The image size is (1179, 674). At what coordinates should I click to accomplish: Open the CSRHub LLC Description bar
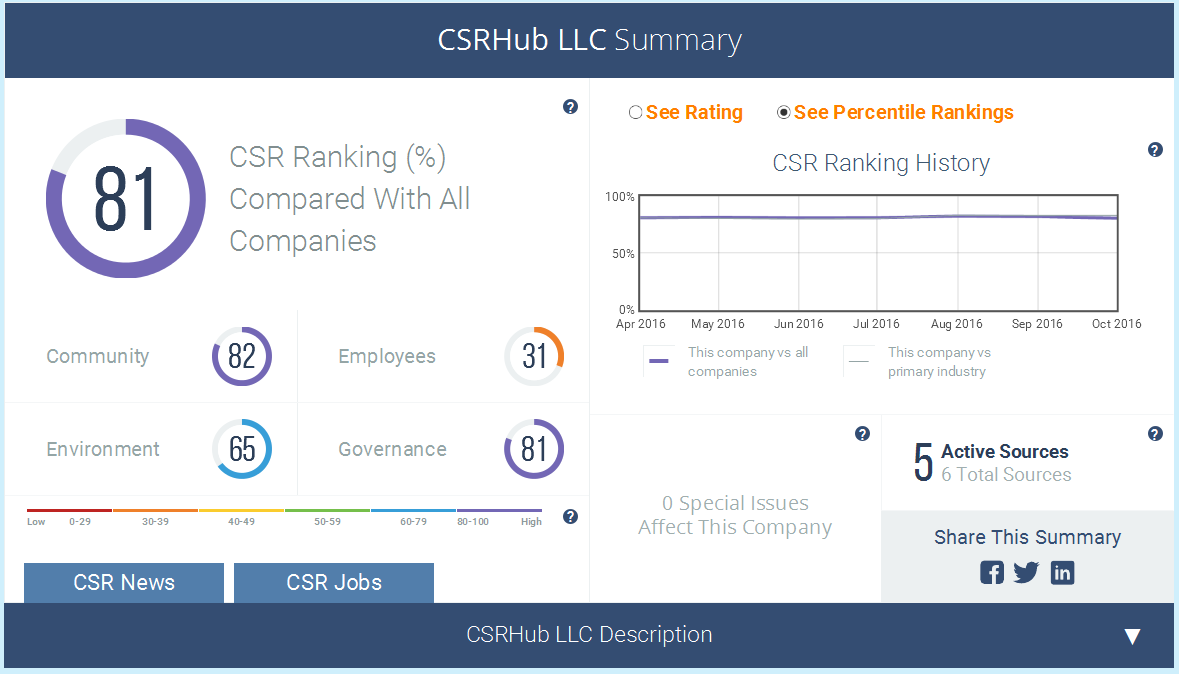[x=590, y=635]
